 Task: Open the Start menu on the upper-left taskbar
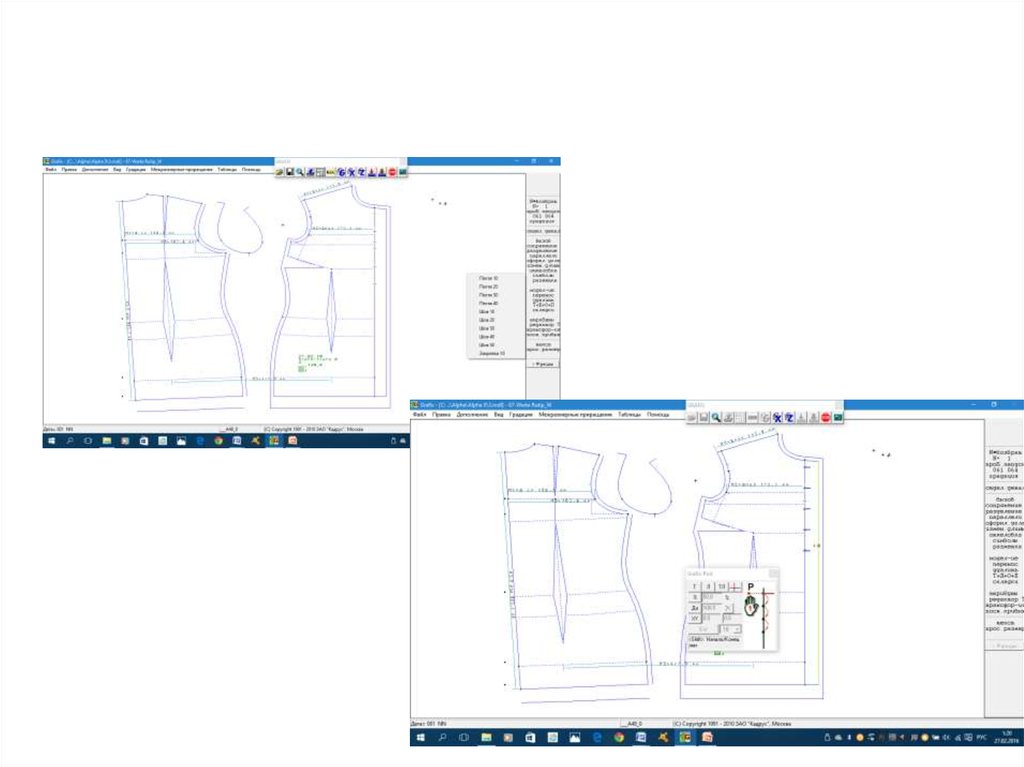click(x=51, y=441)
